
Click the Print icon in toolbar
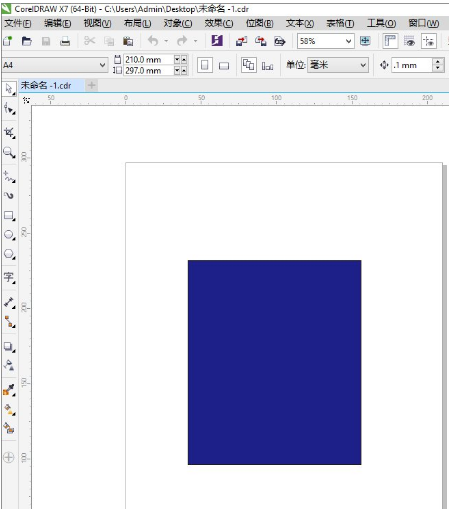pyautogui.click(x=65, y=41)
